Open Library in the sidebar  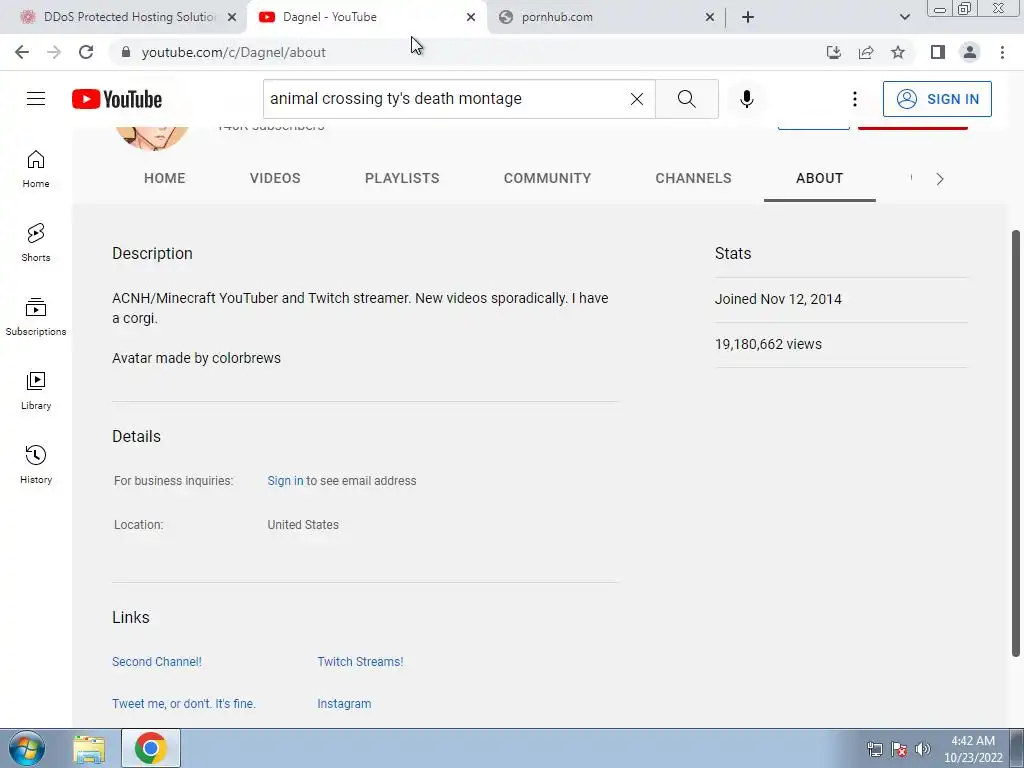36,391
